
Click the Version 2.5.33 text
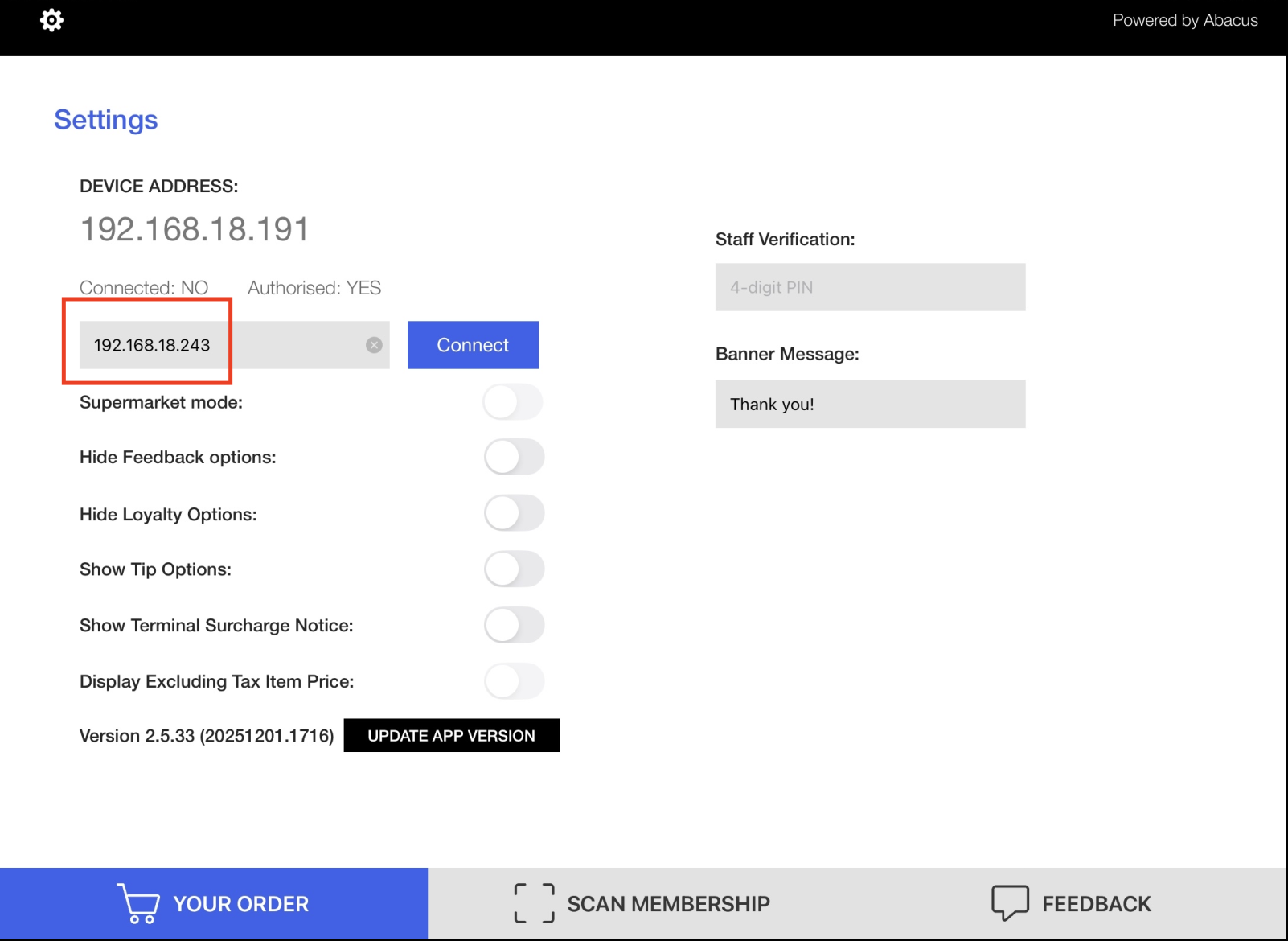(207, 736)
